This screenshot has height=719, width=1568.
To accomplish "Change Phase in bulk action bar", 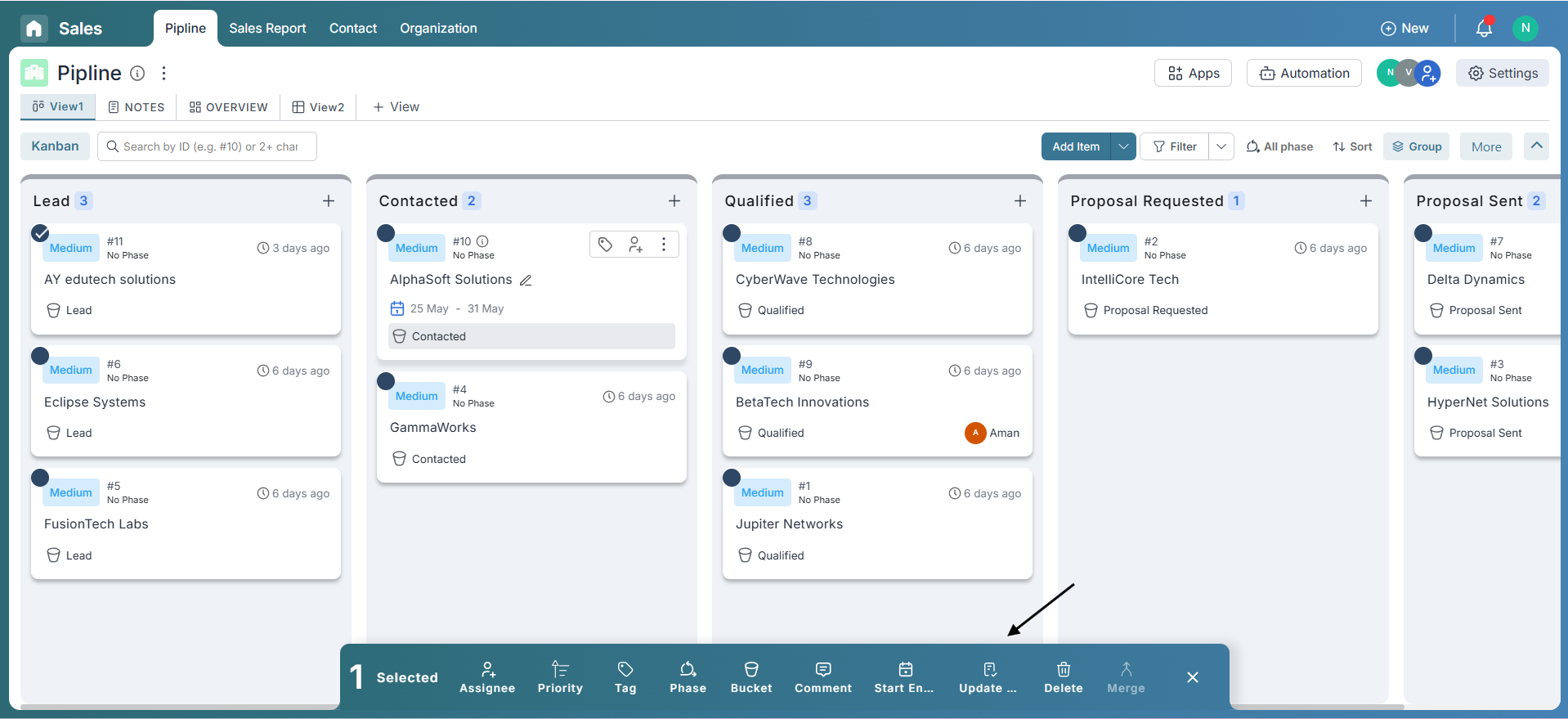I will point(688,677).
